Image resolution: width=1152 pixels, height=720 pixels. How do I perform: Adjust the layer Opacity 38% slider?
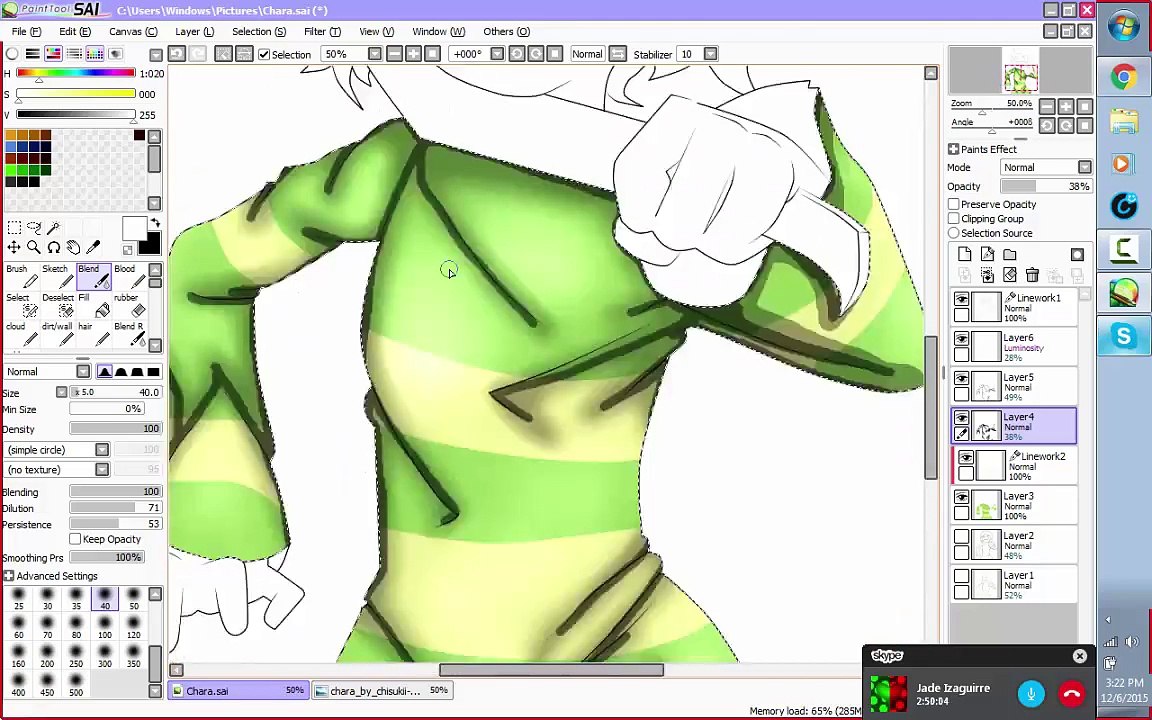click(1046, 187)
